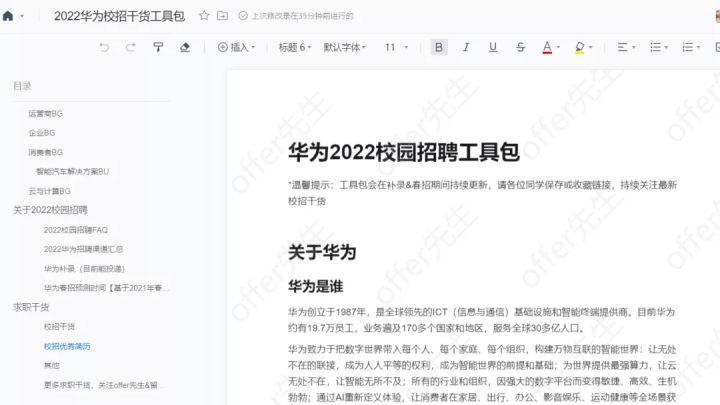The width and height of the screenshot is (720, 405).
Task: Jump to 企业BG in outline
Action: click(42, 133)
